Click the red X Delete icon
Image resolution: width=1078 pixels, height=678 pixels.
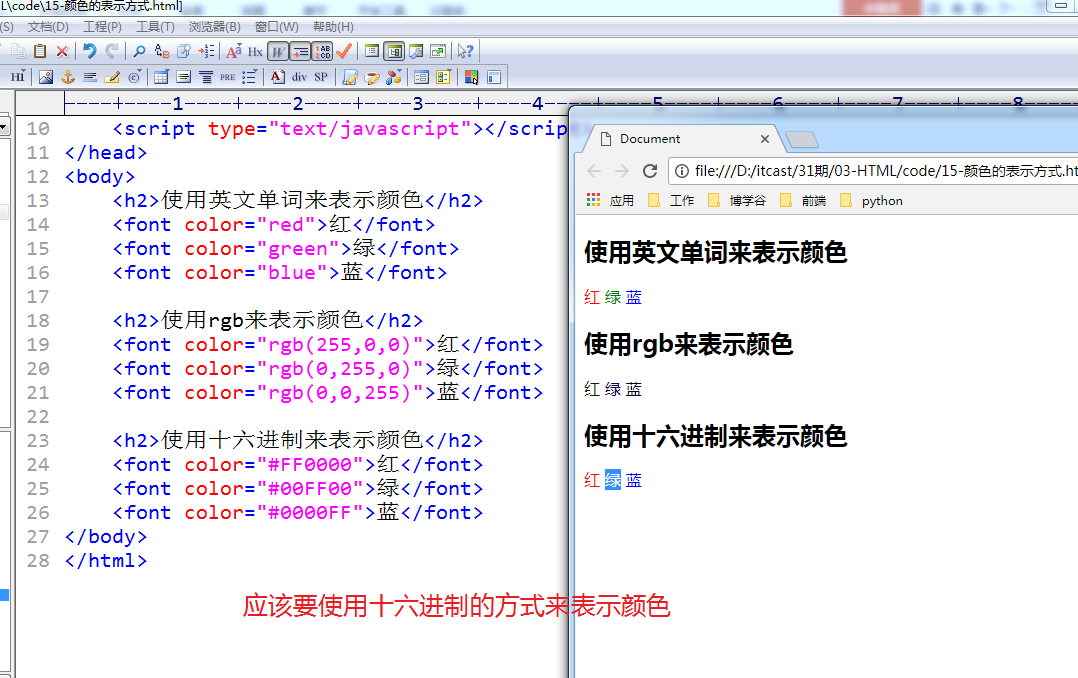click(x=62, y=51)
